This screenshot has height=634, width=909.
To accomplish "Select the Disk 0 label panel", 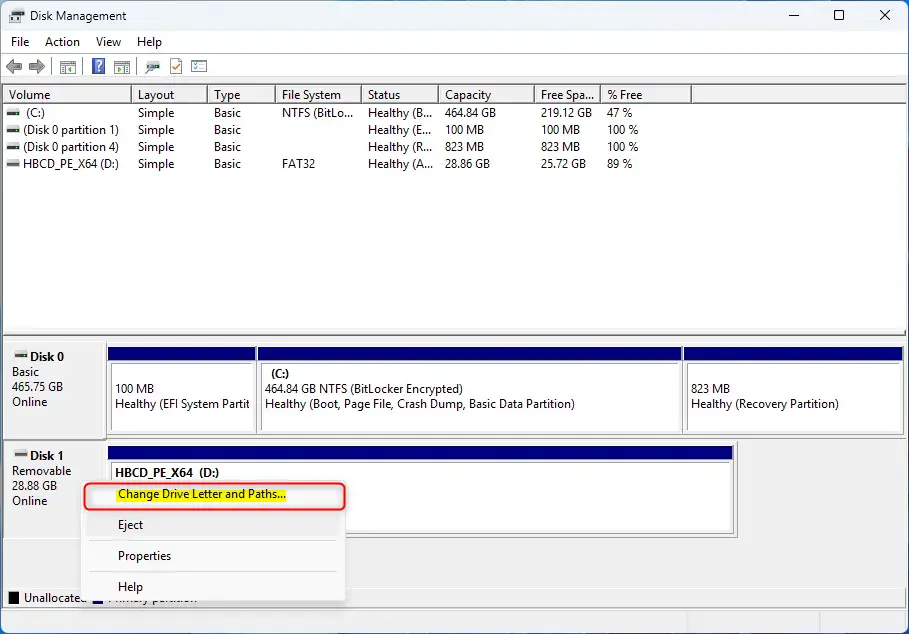I will 54,390.
